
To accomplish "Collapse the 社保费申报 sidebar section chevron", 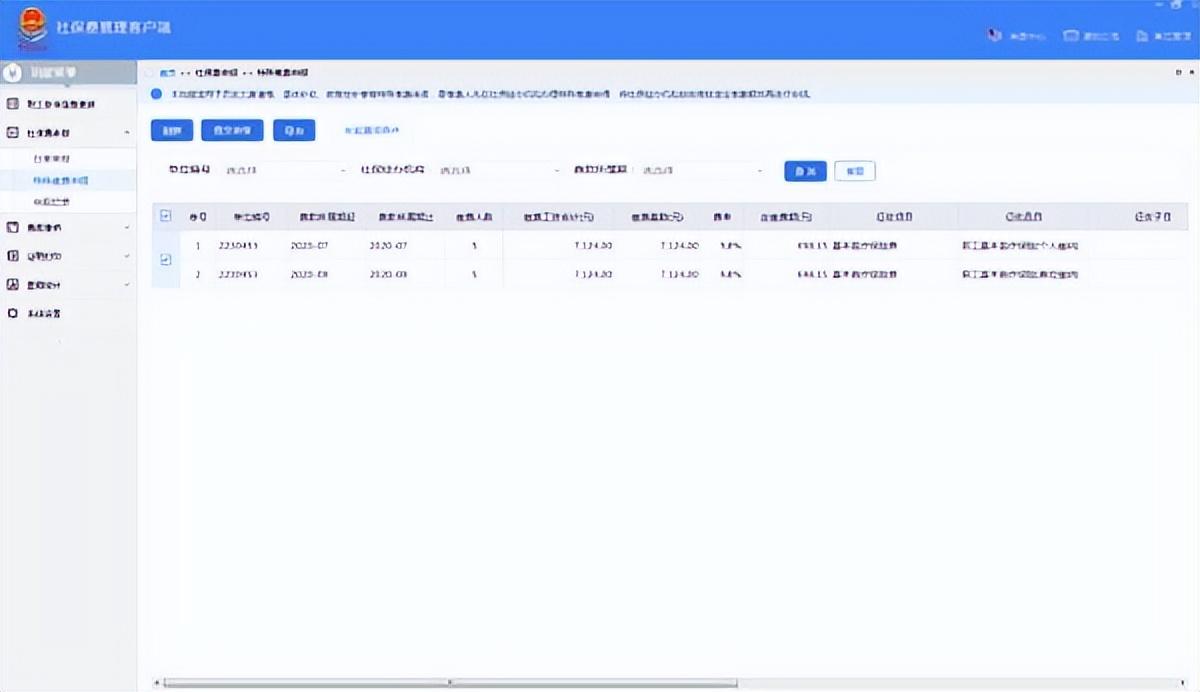I will (x=127, y=132).
